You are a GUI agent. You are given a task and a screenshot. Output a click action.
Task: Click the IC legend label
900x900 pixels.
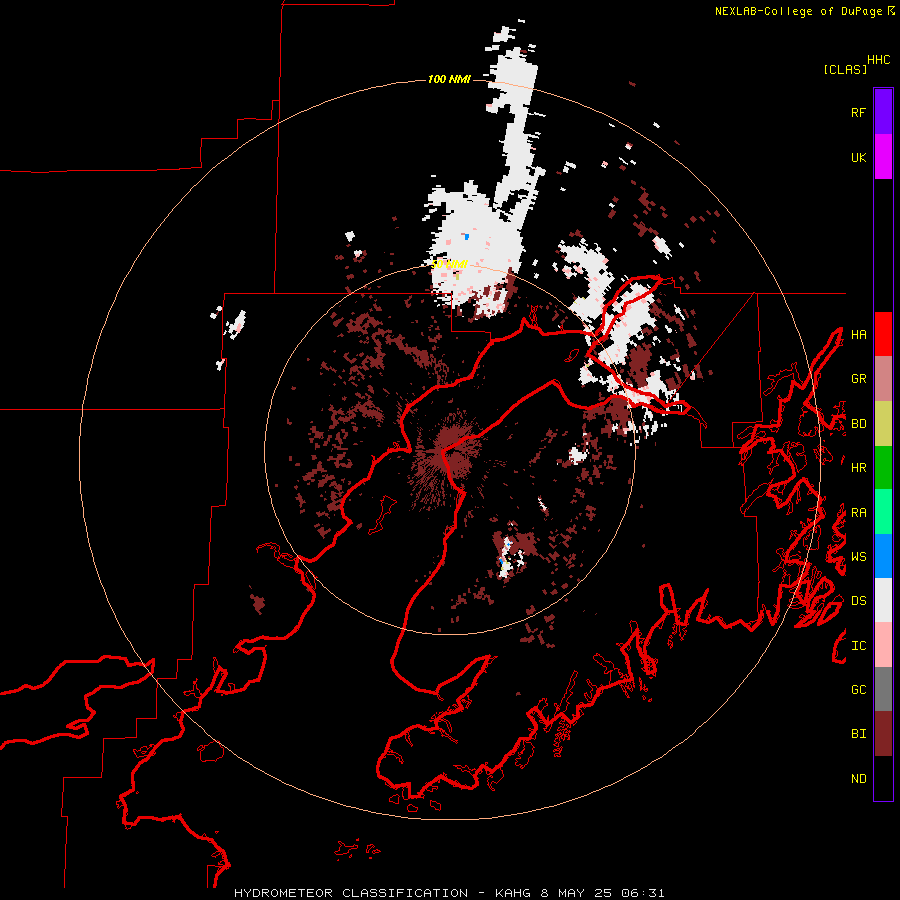858,646
